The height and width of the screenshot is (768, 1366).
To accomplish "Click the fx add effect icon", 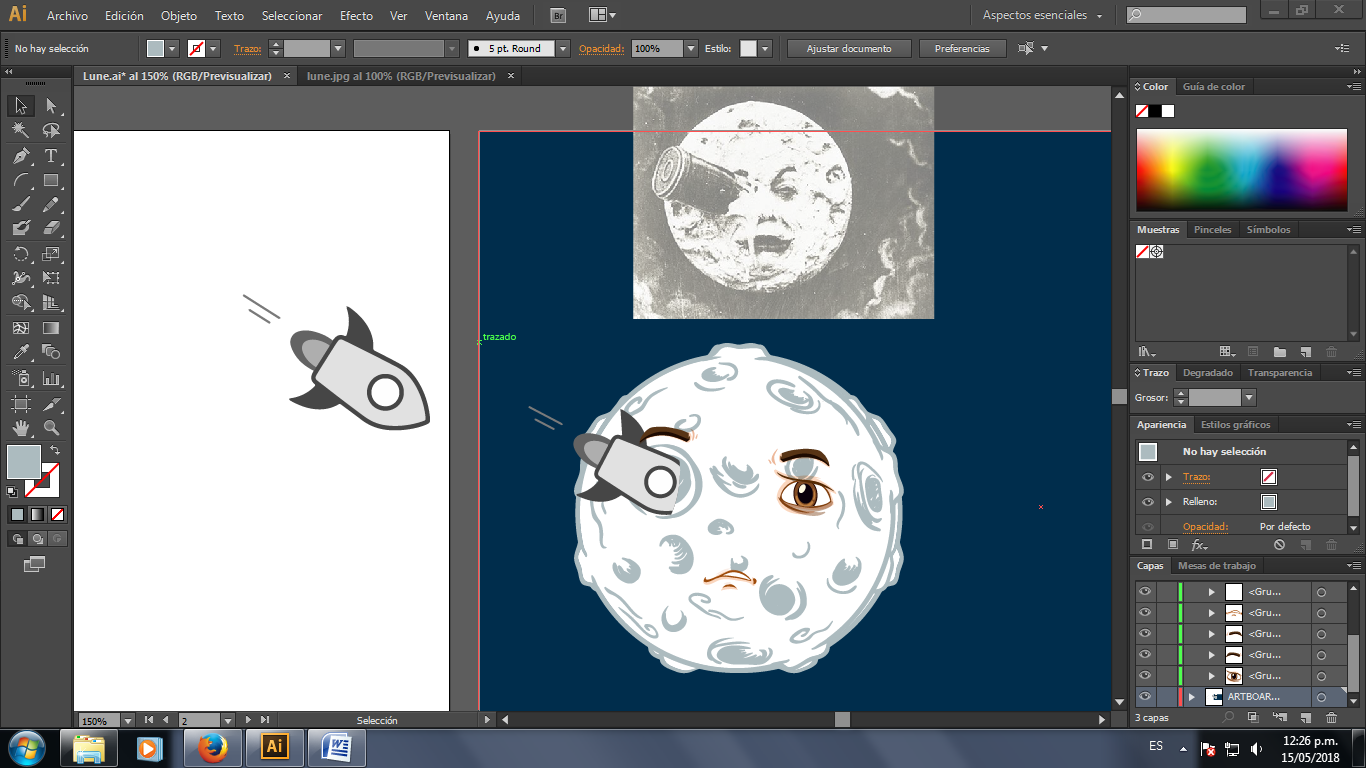I will 1199,545.
